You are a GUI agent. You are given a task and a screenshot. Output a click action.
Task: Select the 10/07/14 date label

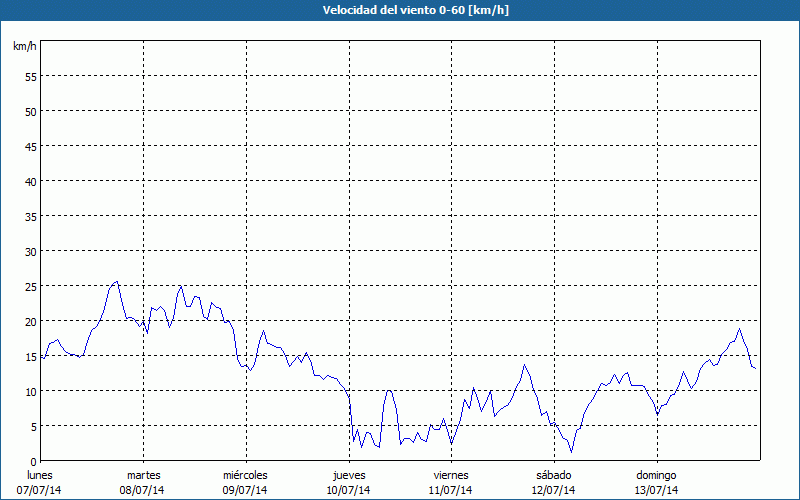coord(348,490)
